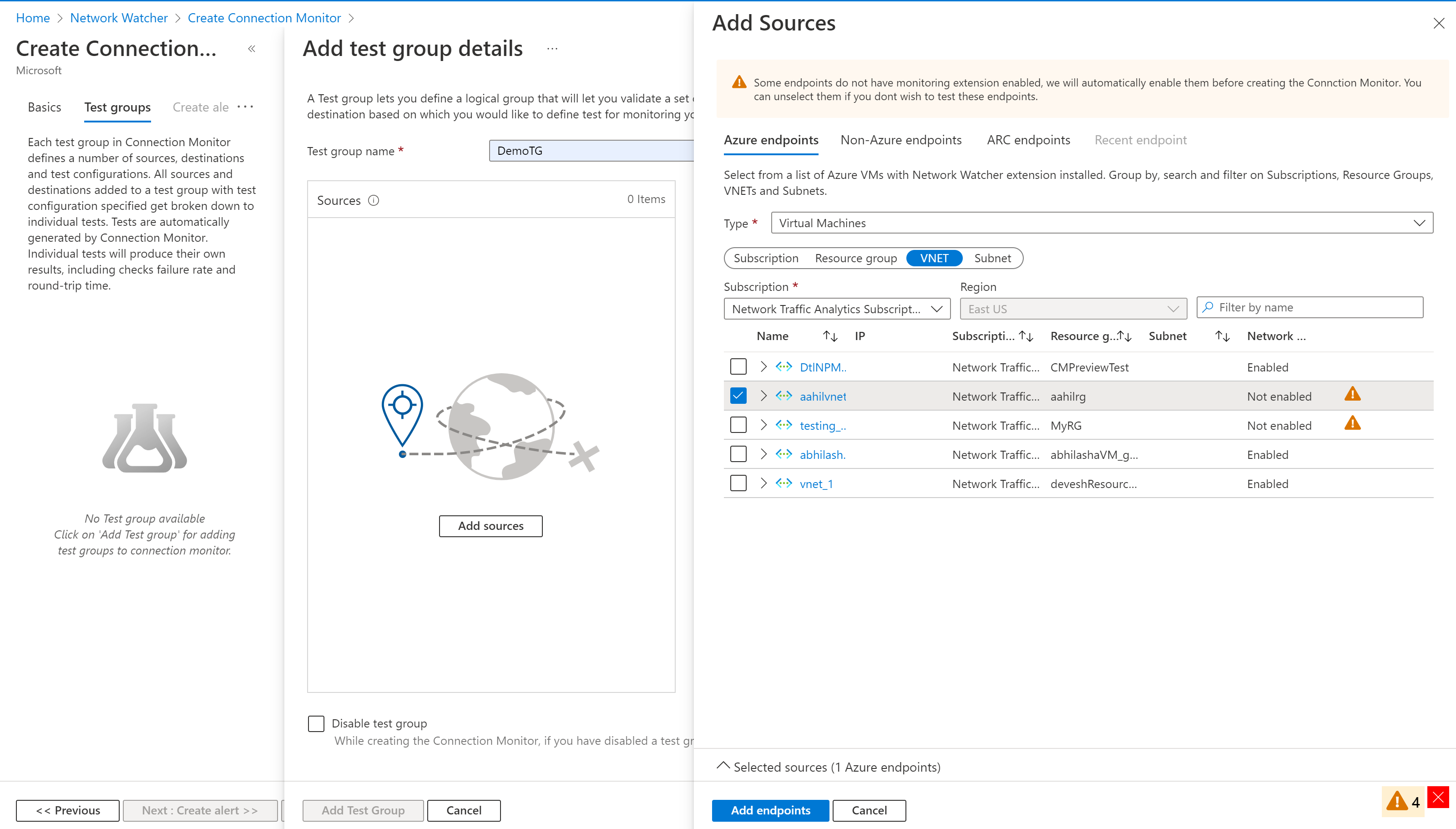Click the sort ascending icon on Name column
Screen dimensions: 1456x829
coord(824,334)
